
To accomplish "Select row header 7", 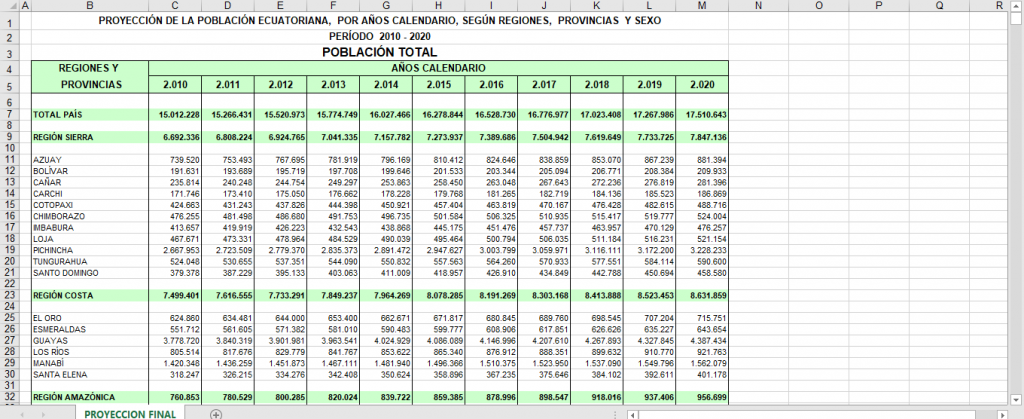I will pyautogui.click(x=9, y=115).
